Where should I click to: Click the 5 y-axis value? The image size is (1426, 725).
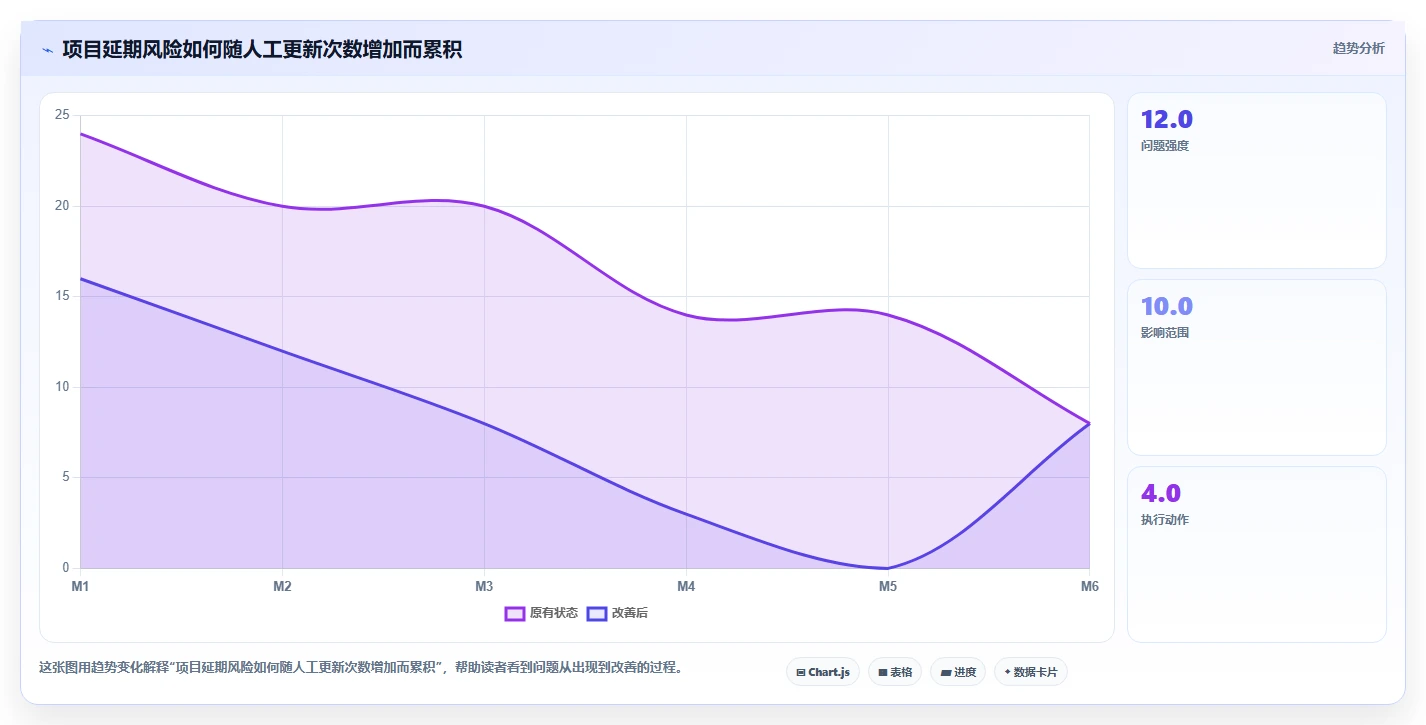point(66,477)
